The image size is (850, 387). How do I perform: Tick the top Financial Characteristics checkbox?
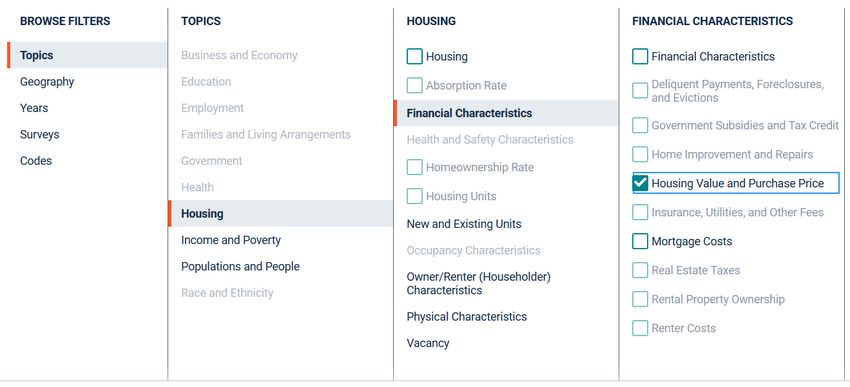click(x=640, y=56)
